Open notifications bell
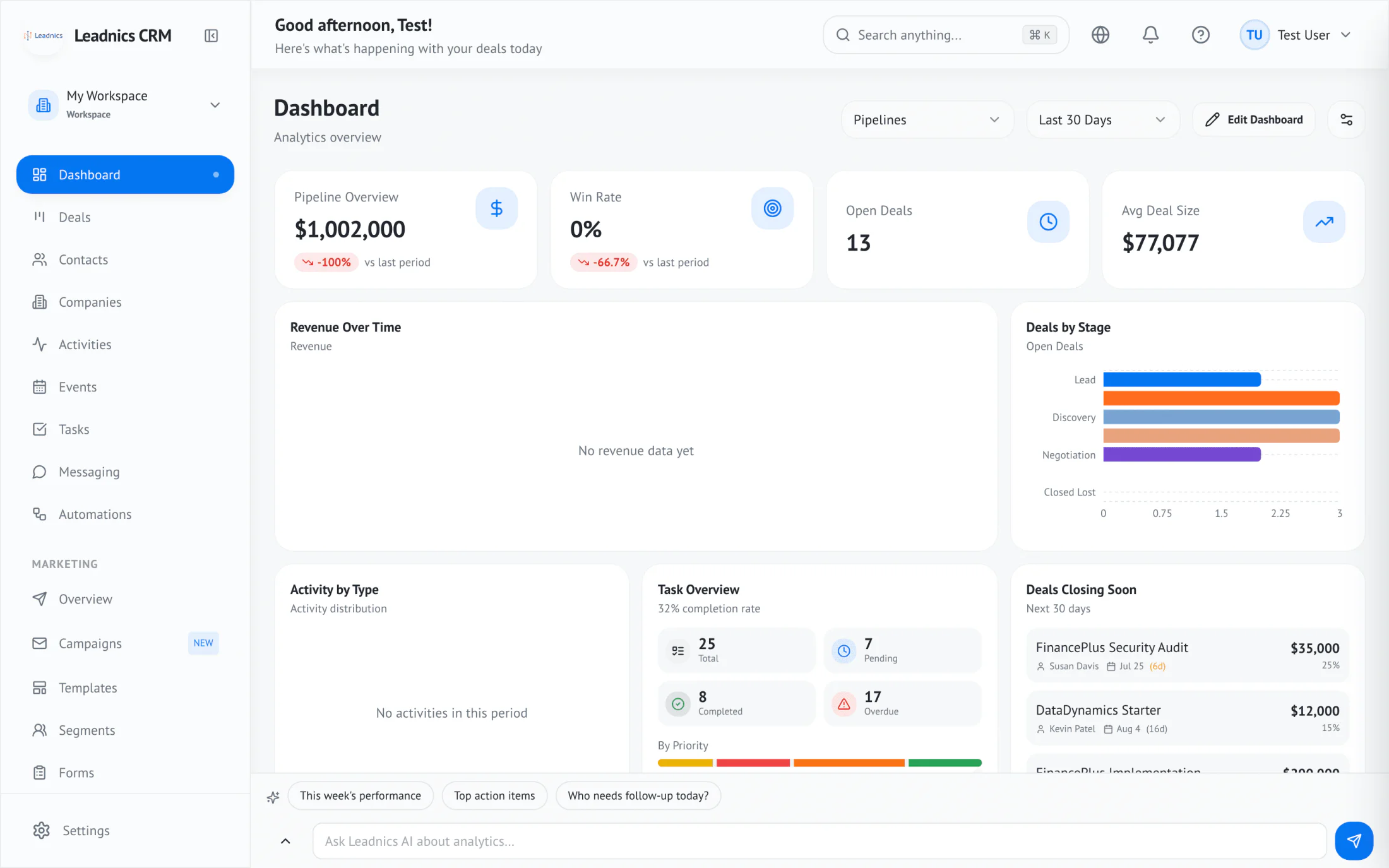1389x868 pixels. coord(1150,35)
